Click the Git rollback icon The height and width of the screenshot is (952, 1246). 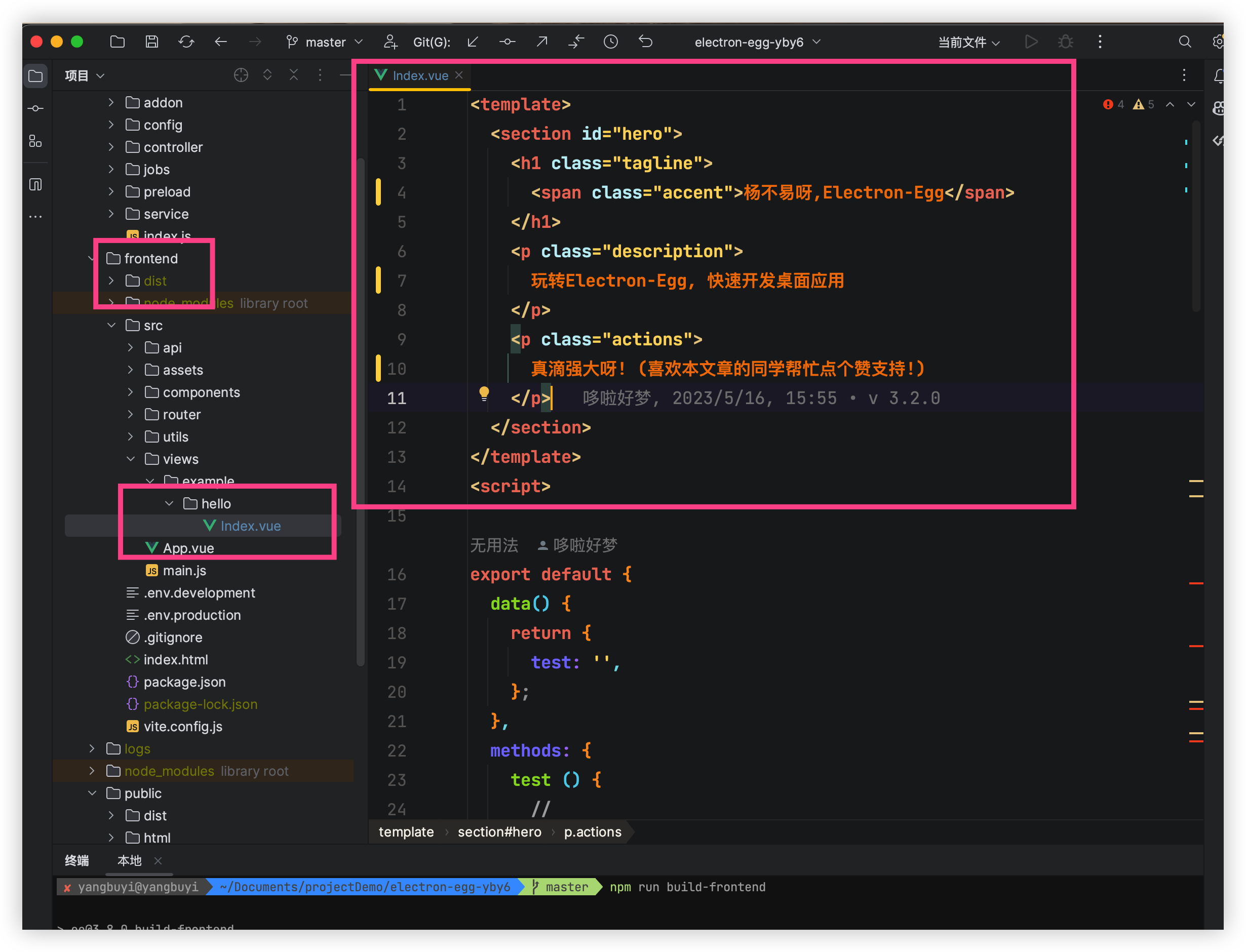pos(646,42)
